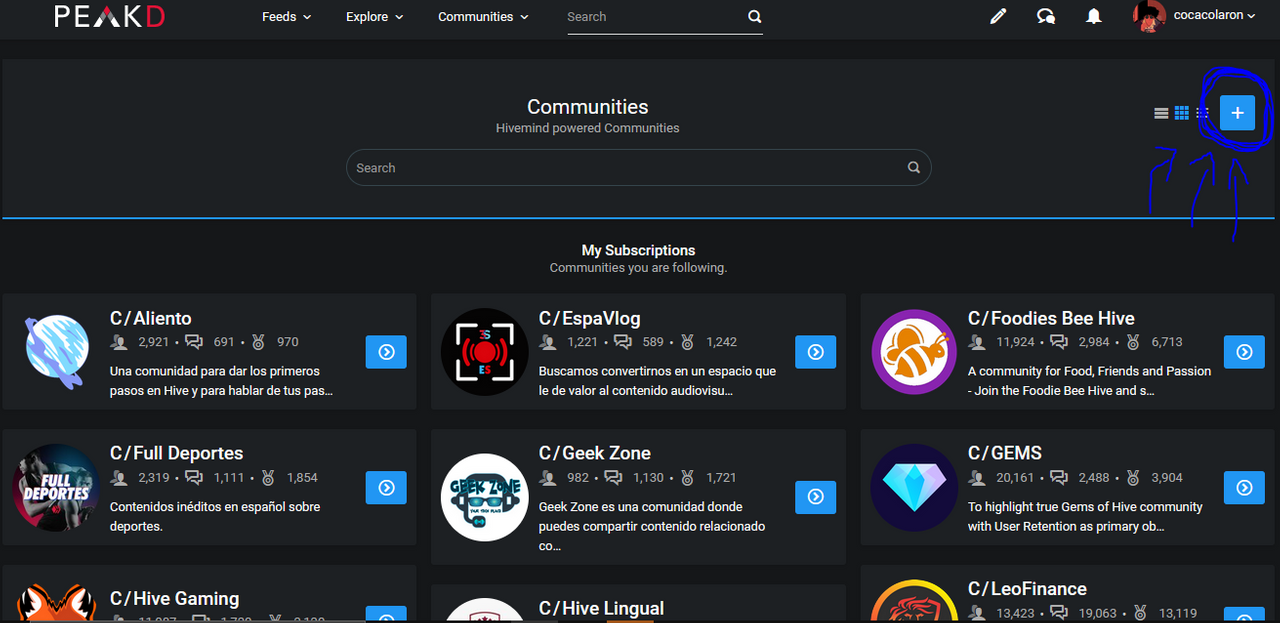Open the C/EspaVlog community title
1280x623 pixels.
[x=589, y=319]
